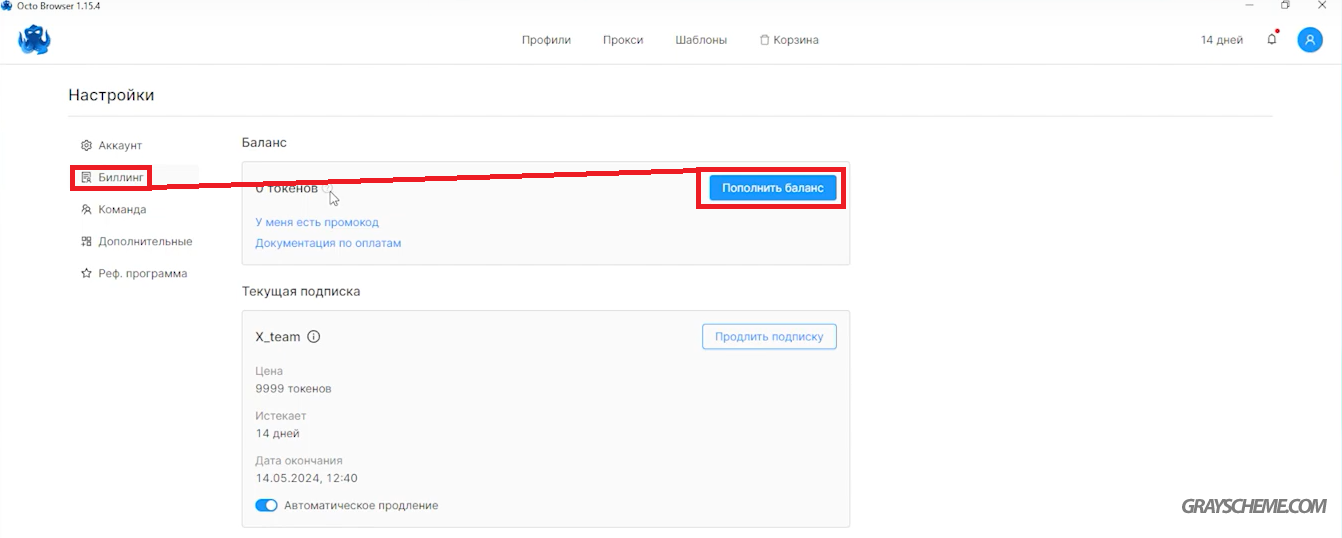Select Биллинг in settings sidebar
Viewport: 1342px width, 538px height.
[121, 178]
